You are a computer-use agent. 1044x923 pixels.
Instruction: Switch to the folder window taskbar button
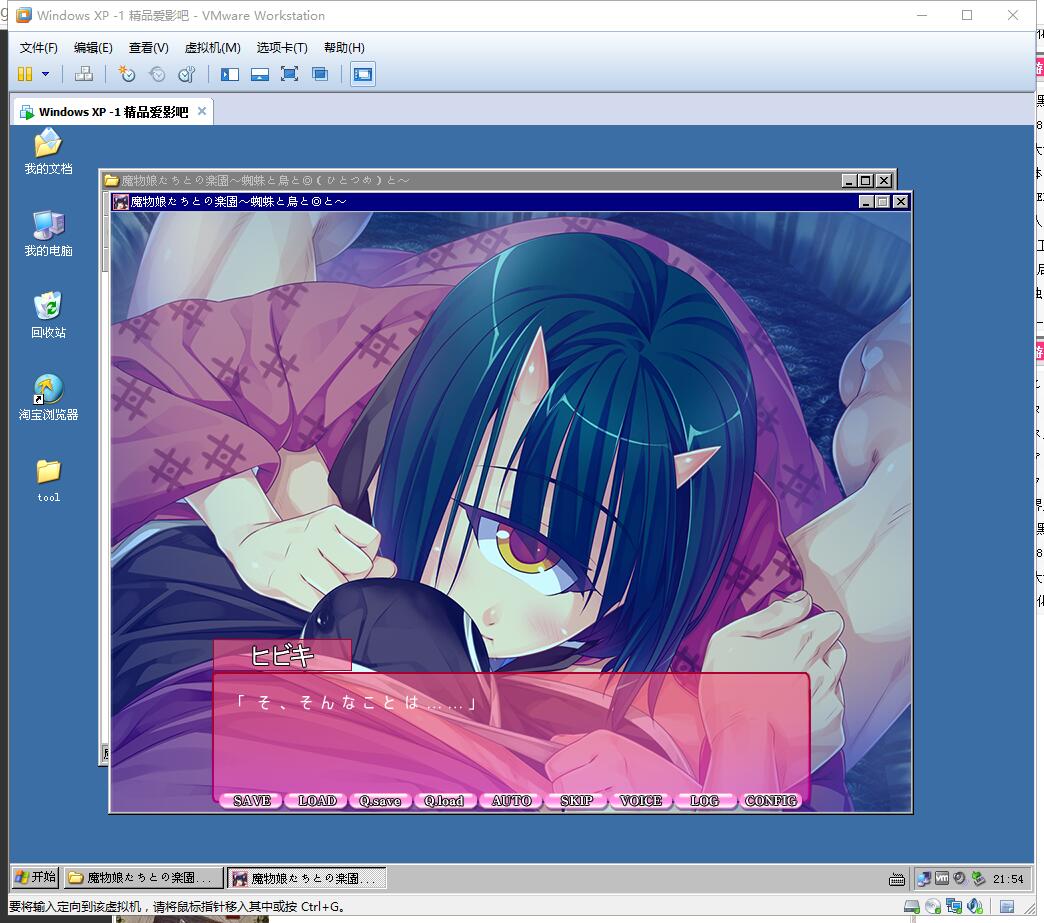[x=144, y=878]
